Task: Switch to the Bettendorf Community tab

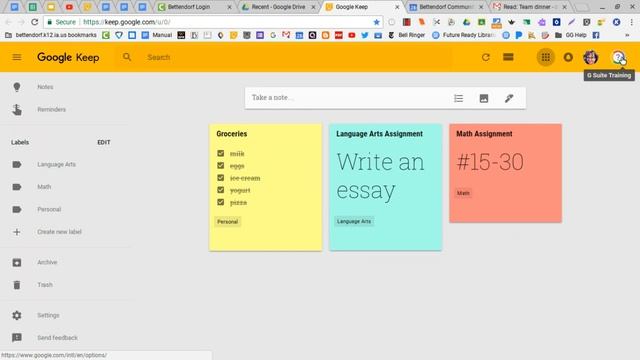Action: pos(446,7)
